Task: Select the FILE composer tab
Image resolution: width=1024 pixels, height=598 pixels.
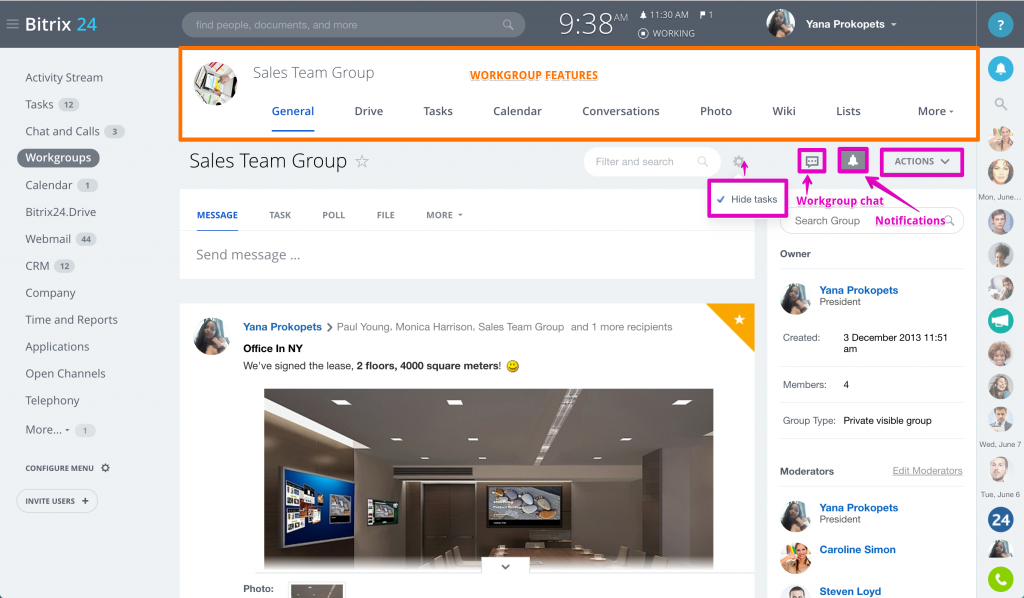Action: click(x=385, y=215)
